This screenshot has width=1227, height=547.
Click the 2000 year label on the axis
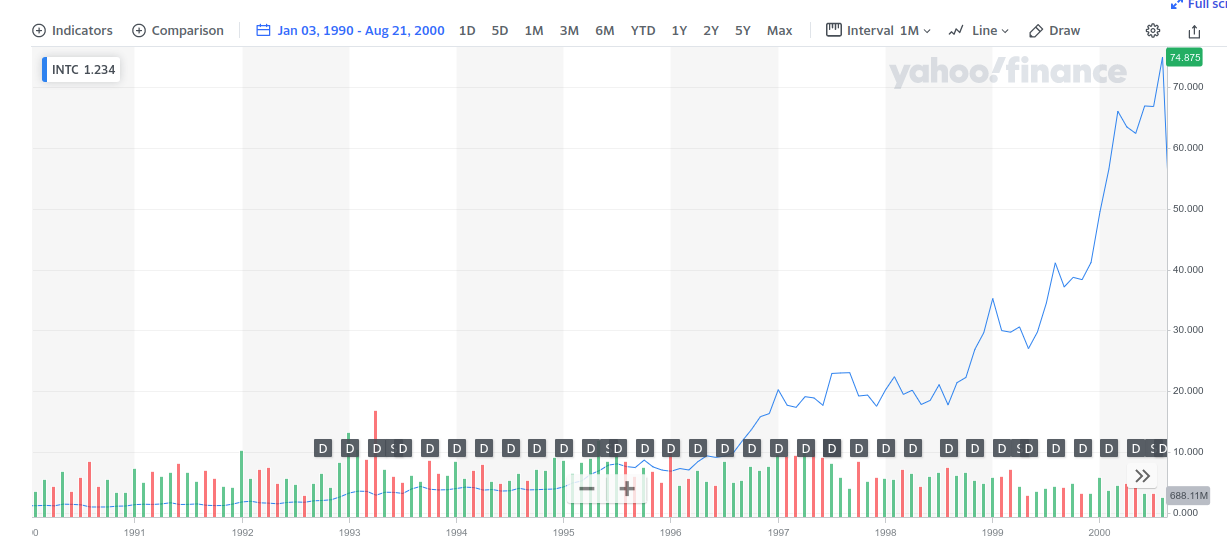(x=1100, y=535)
